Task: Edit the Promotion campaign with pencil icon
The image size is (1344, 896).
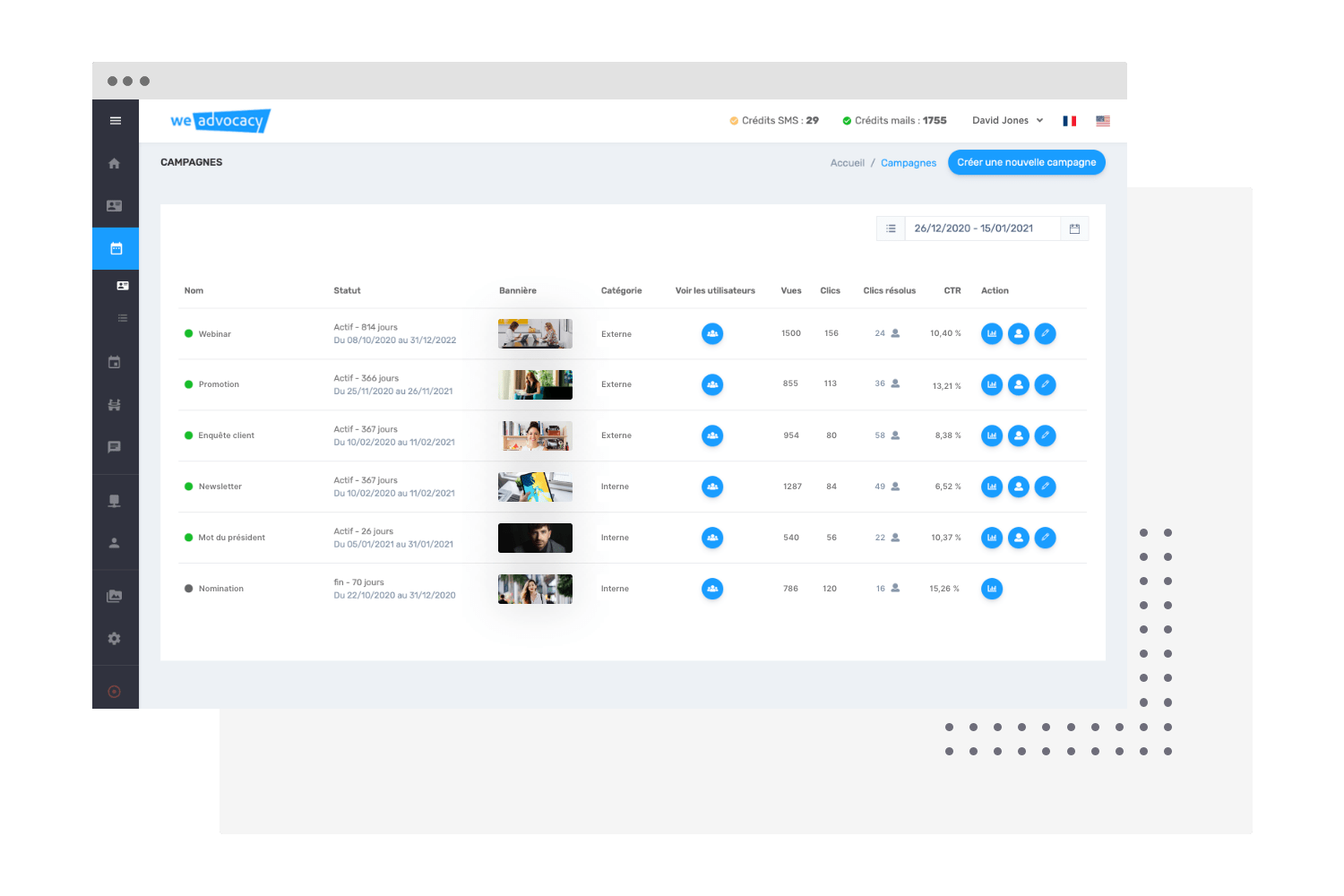Action: pos(1045,385)
